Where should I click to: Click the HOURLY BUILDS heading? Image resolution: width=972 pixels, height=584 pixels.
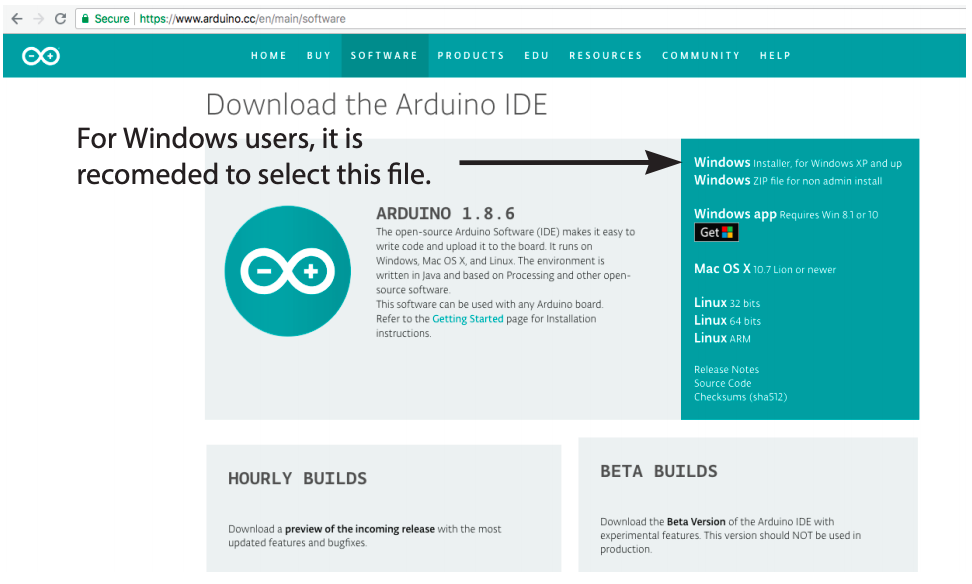(x=298, y=479)
